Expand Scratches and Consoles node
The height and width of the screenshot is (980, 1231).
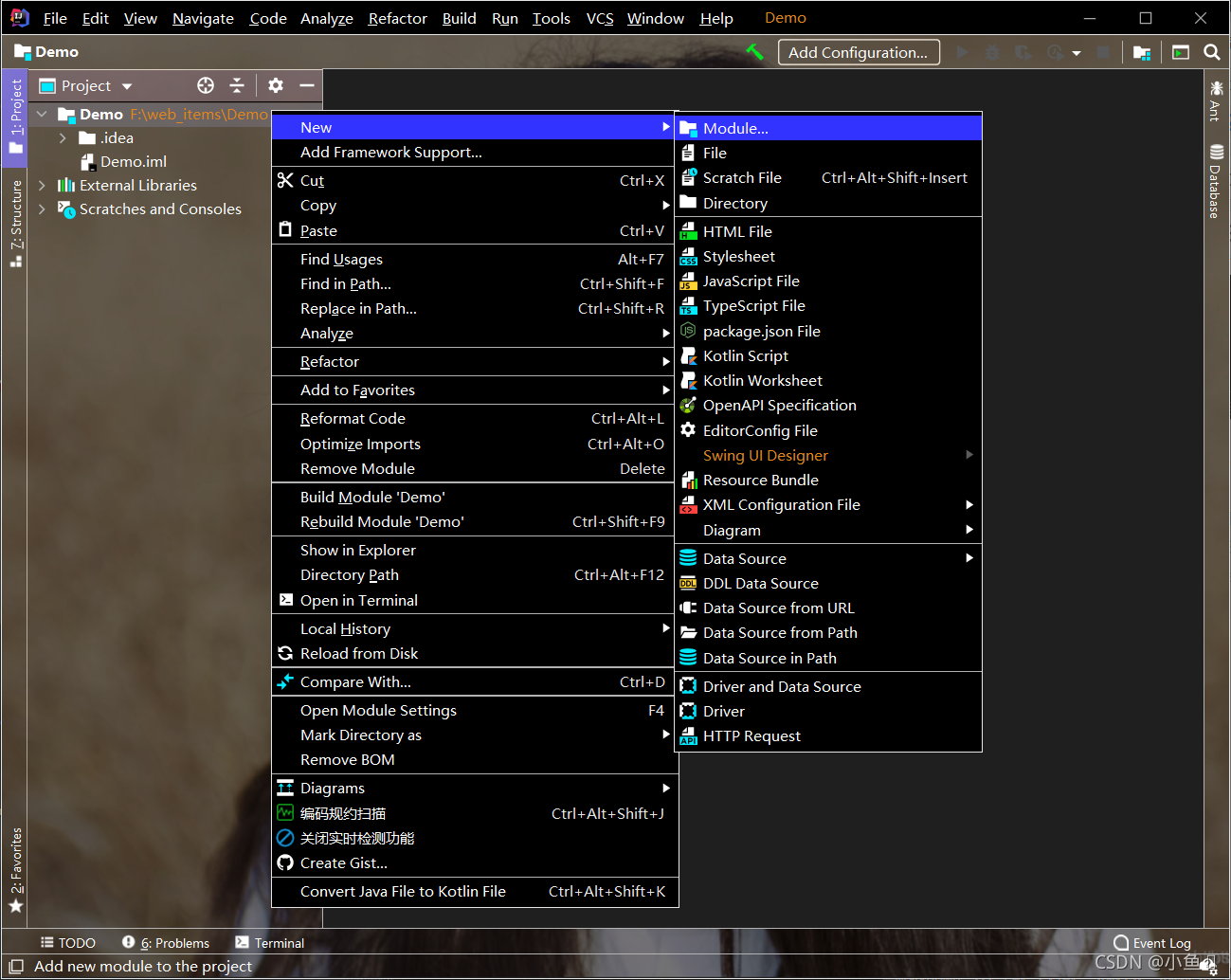pyautogui.click(x=42, y=209)
